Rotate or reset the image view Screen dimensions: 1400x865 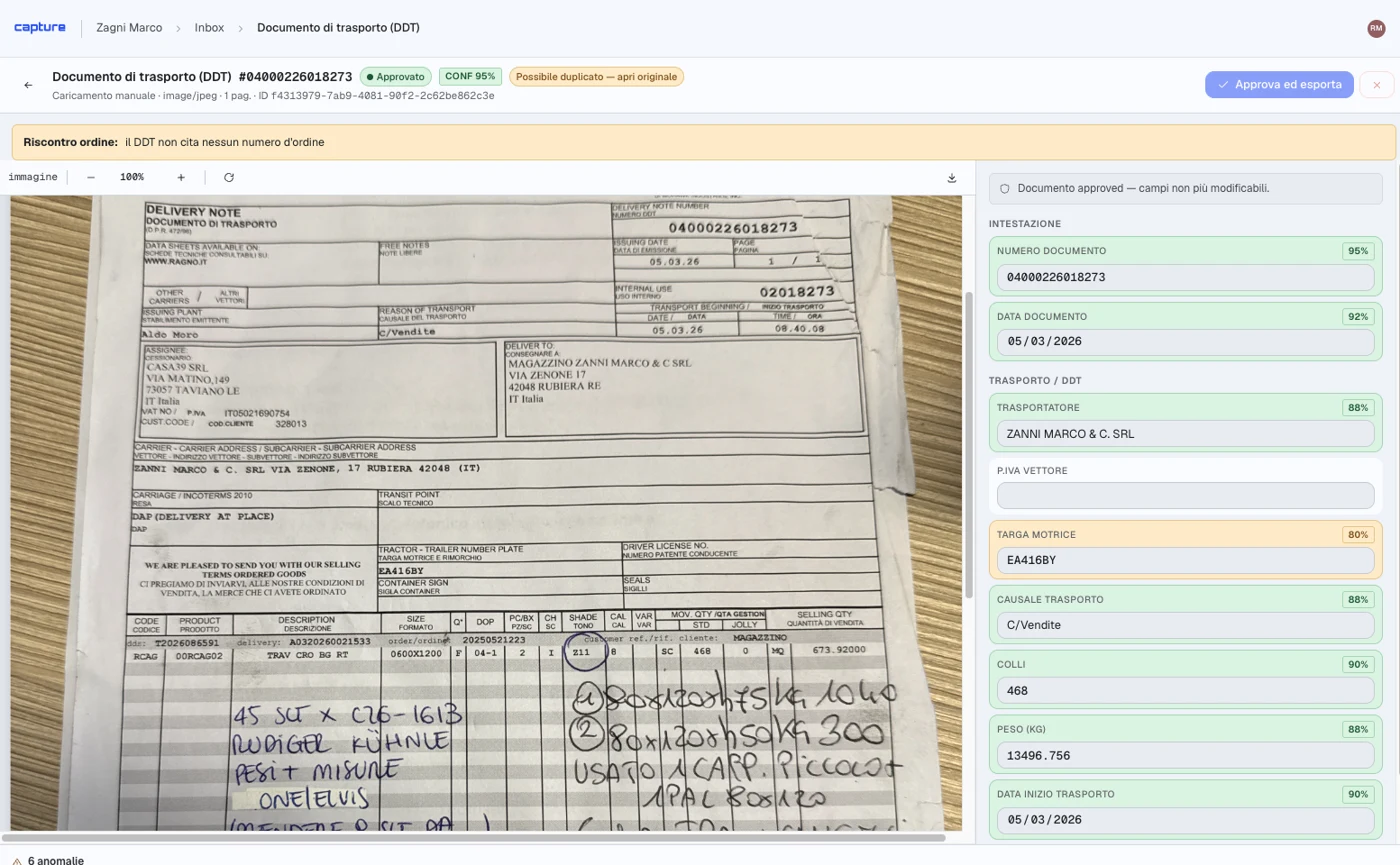229,177
